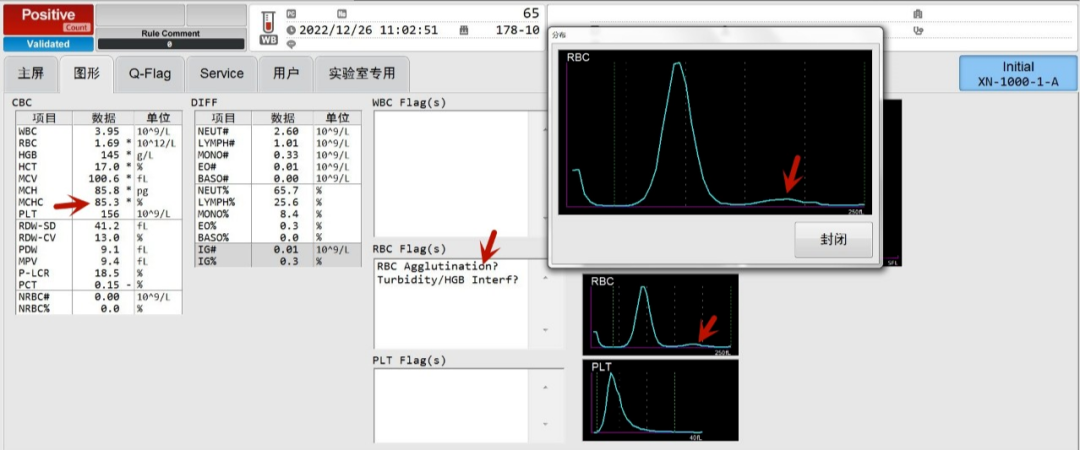Click scroll up arrow in RBC Flag(s) box
This screenshot has width=1080, height=450.
pos(546,278)
